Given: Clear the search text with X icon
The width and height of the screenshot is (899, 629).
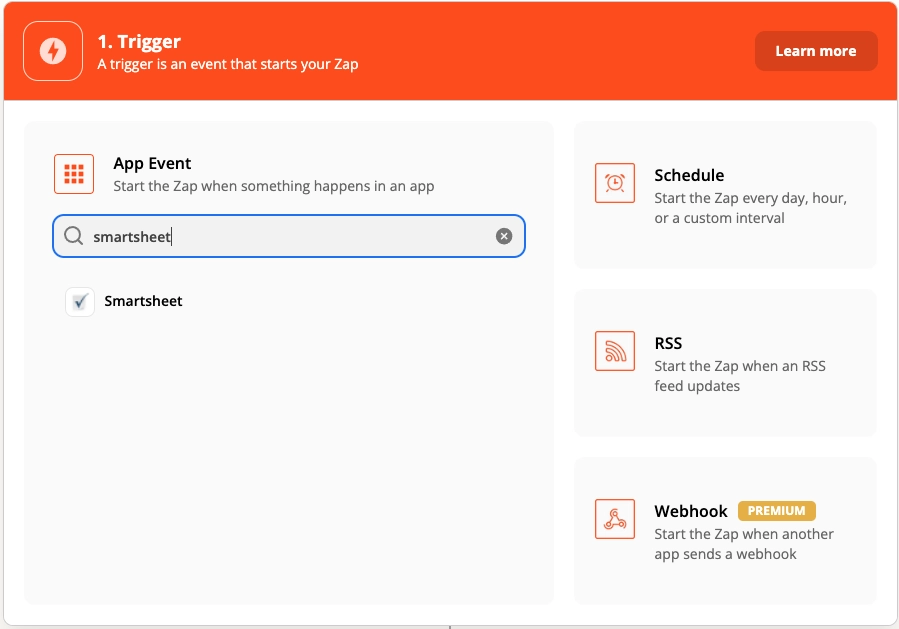Looking at the screenshot, I should pos(504,236).
